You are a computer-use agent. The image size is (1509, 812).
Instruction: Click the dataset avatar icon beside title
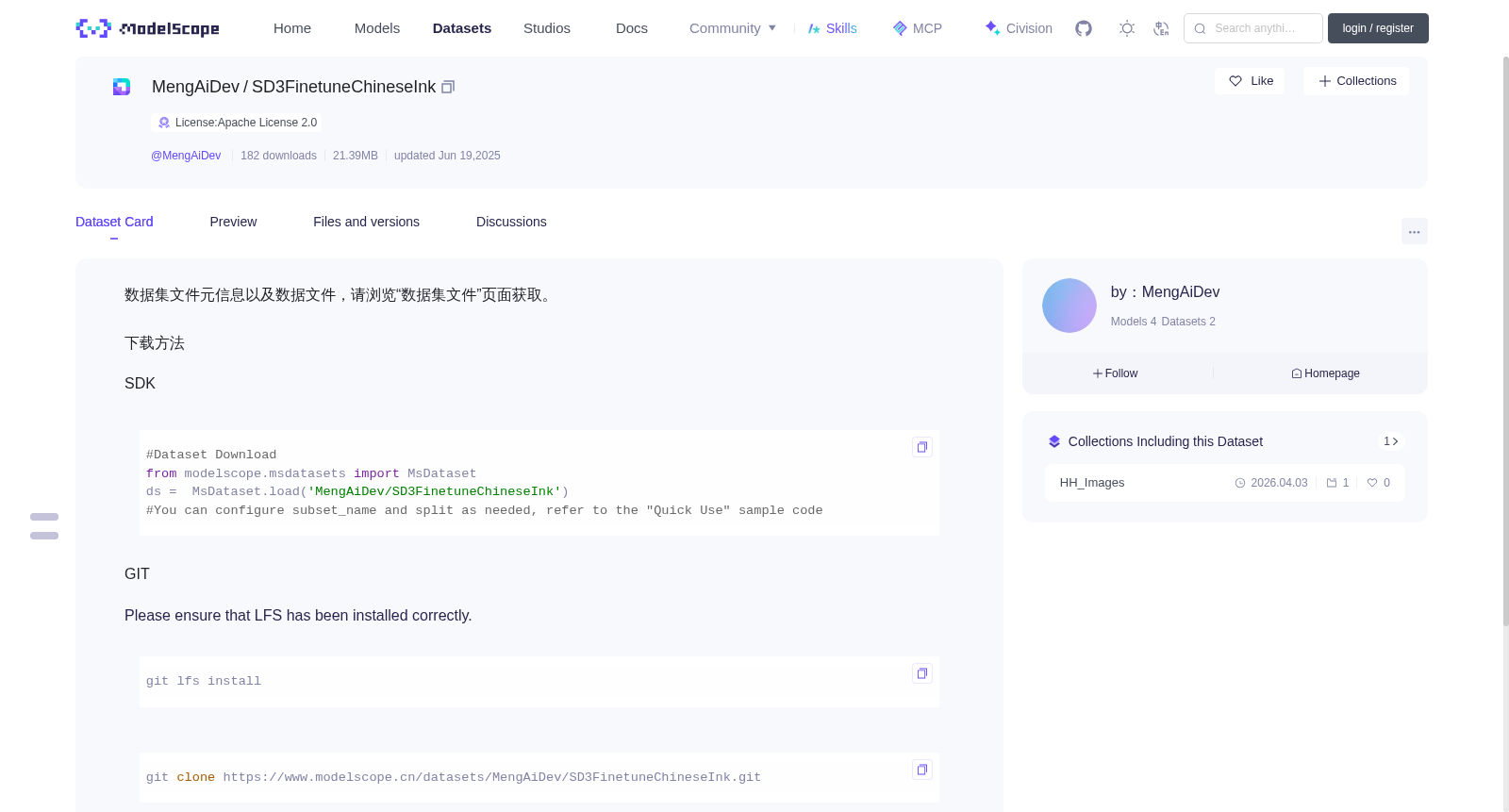(122, 87)
